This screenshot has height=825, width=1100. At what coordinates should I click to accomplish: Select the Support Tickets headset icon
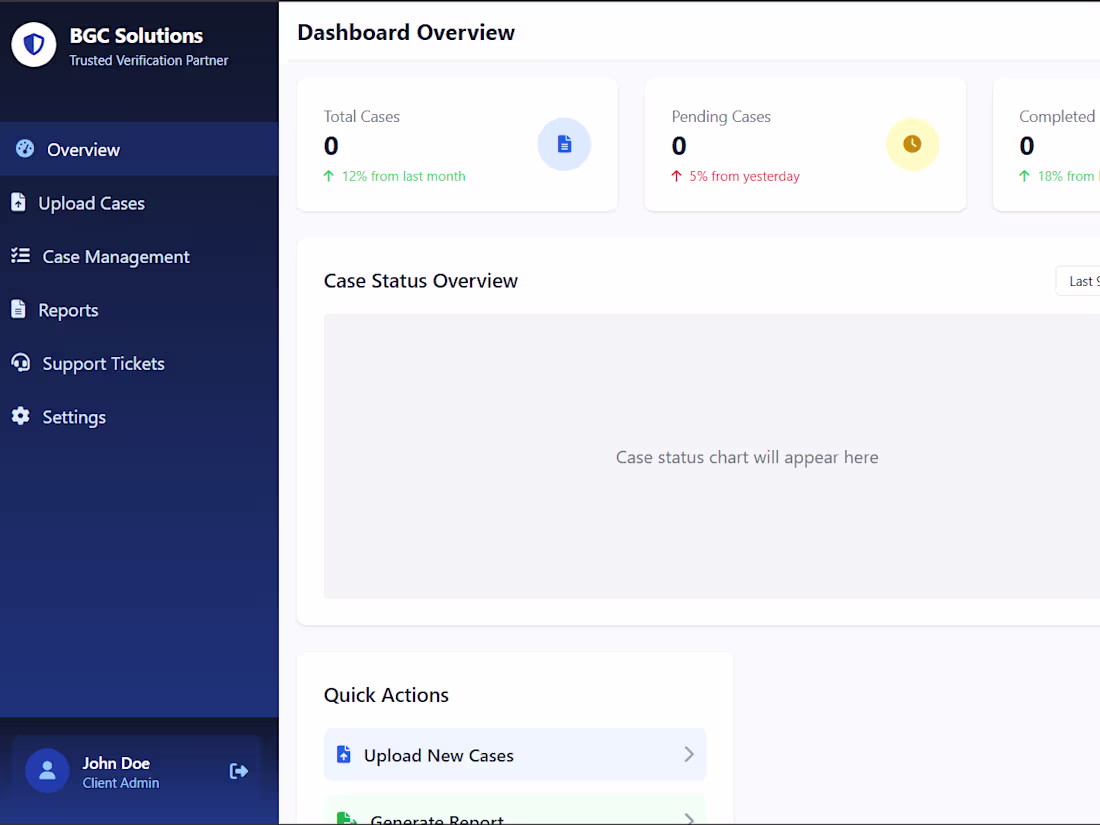click(20, 363)
